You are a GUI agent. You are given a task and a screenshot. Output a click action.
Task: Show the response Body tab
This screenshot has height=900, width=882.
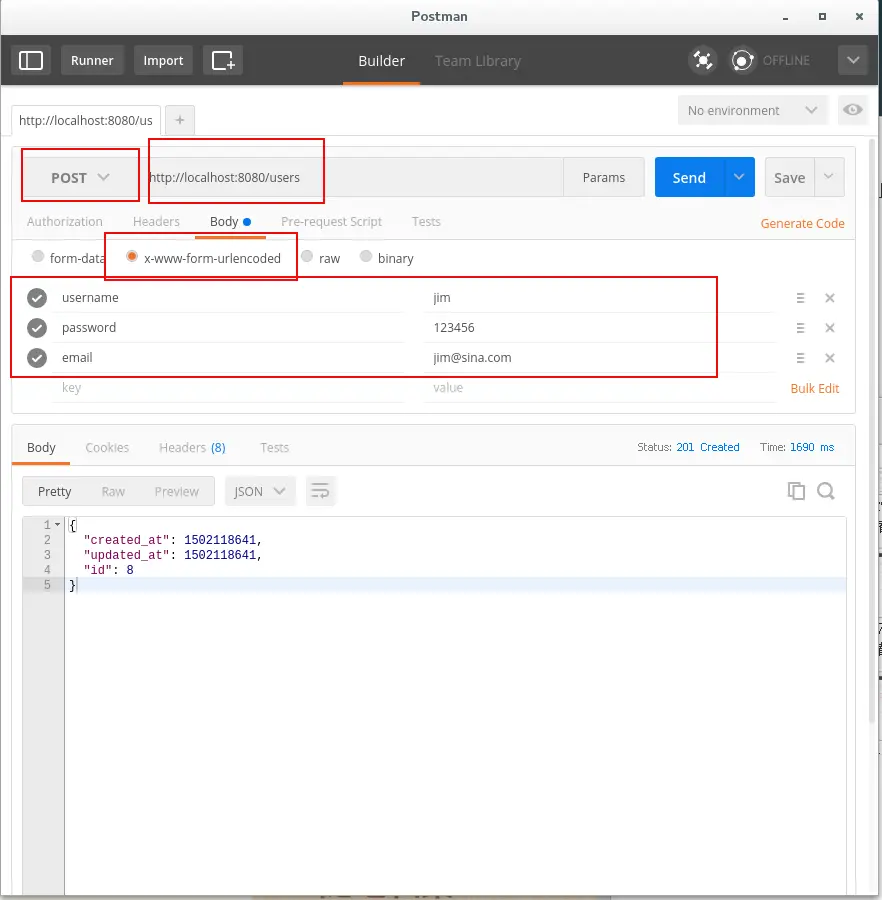[x=41, y=448]
